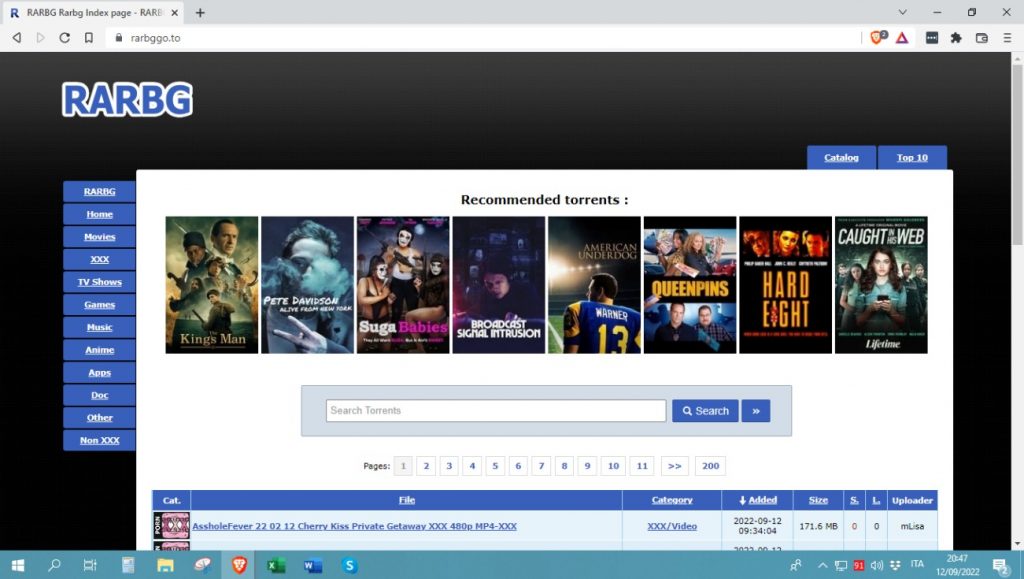Image resolution: width=1024 pixels, height=579 pixels.
Task: Open the Brave hamburger main menu
Action: pos(1005,38)
